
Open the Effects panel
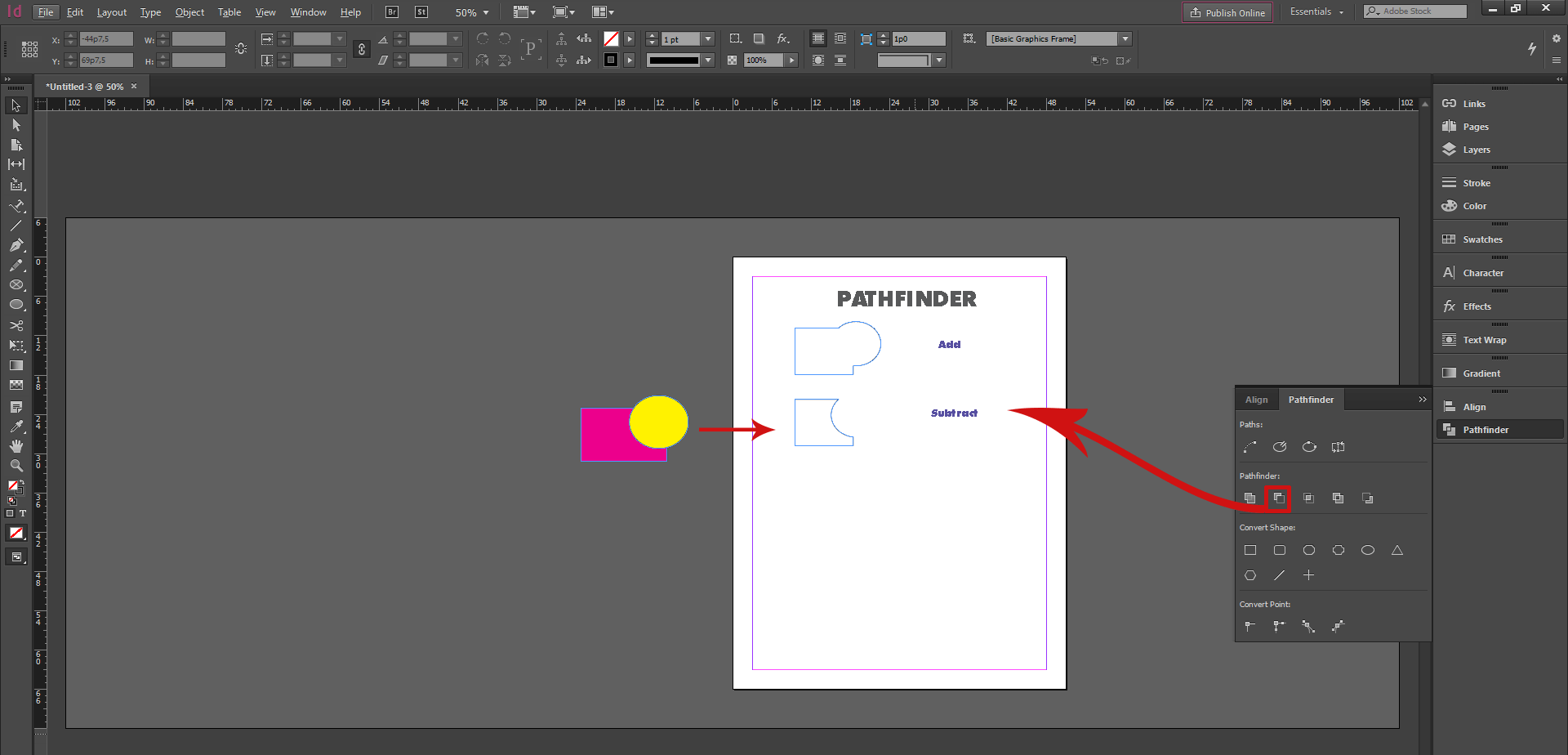point(1476,306)
